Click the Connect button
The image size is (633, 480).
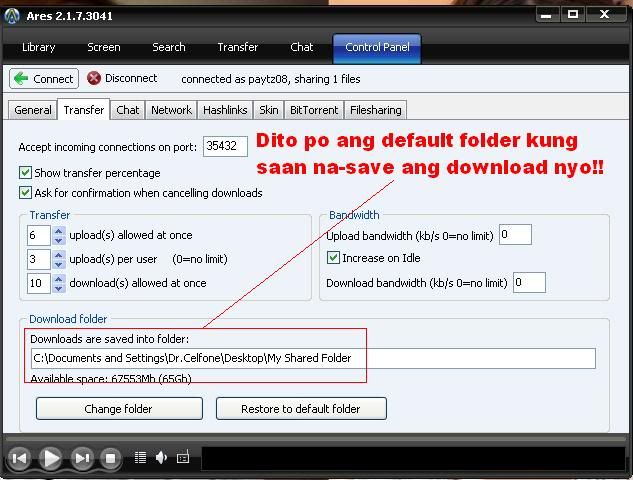click(44, 79)
